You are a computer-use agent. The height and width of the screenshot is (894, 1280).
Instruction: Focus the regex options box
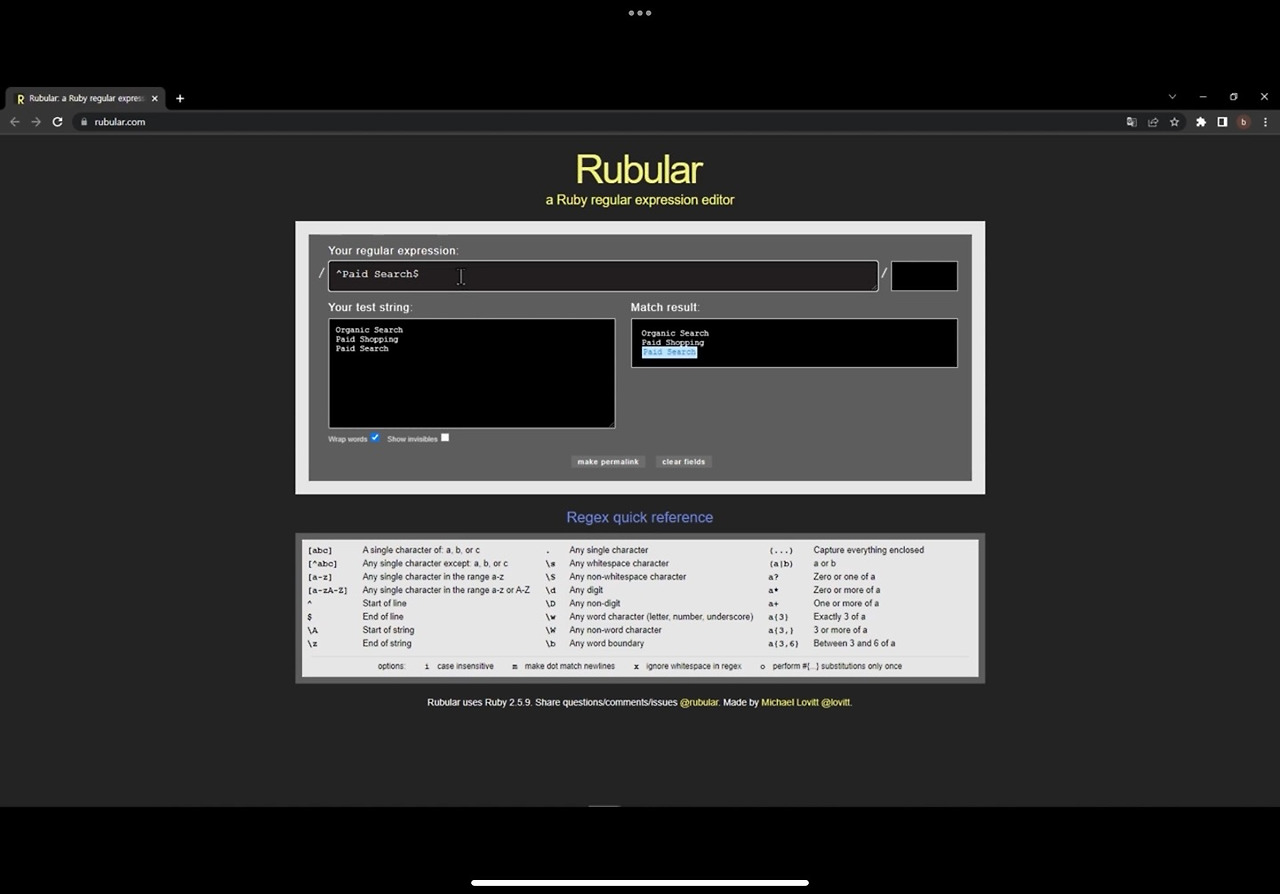coord(924,276)
